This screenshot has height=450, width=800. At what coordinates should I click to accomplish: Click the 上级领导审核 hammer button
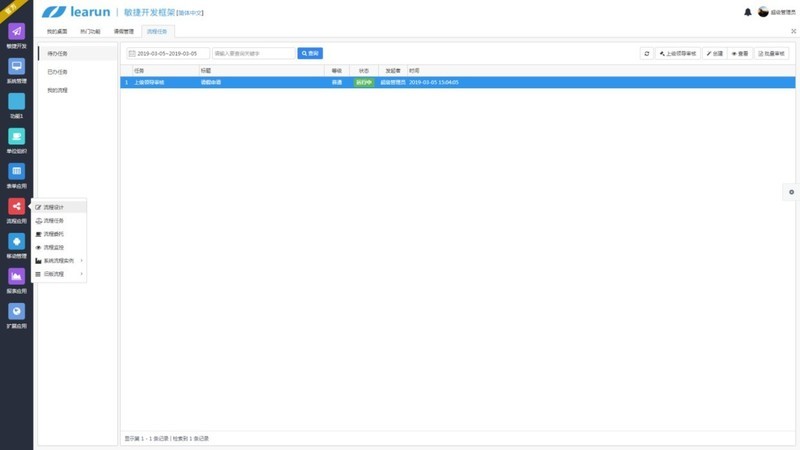pos(678,54)
